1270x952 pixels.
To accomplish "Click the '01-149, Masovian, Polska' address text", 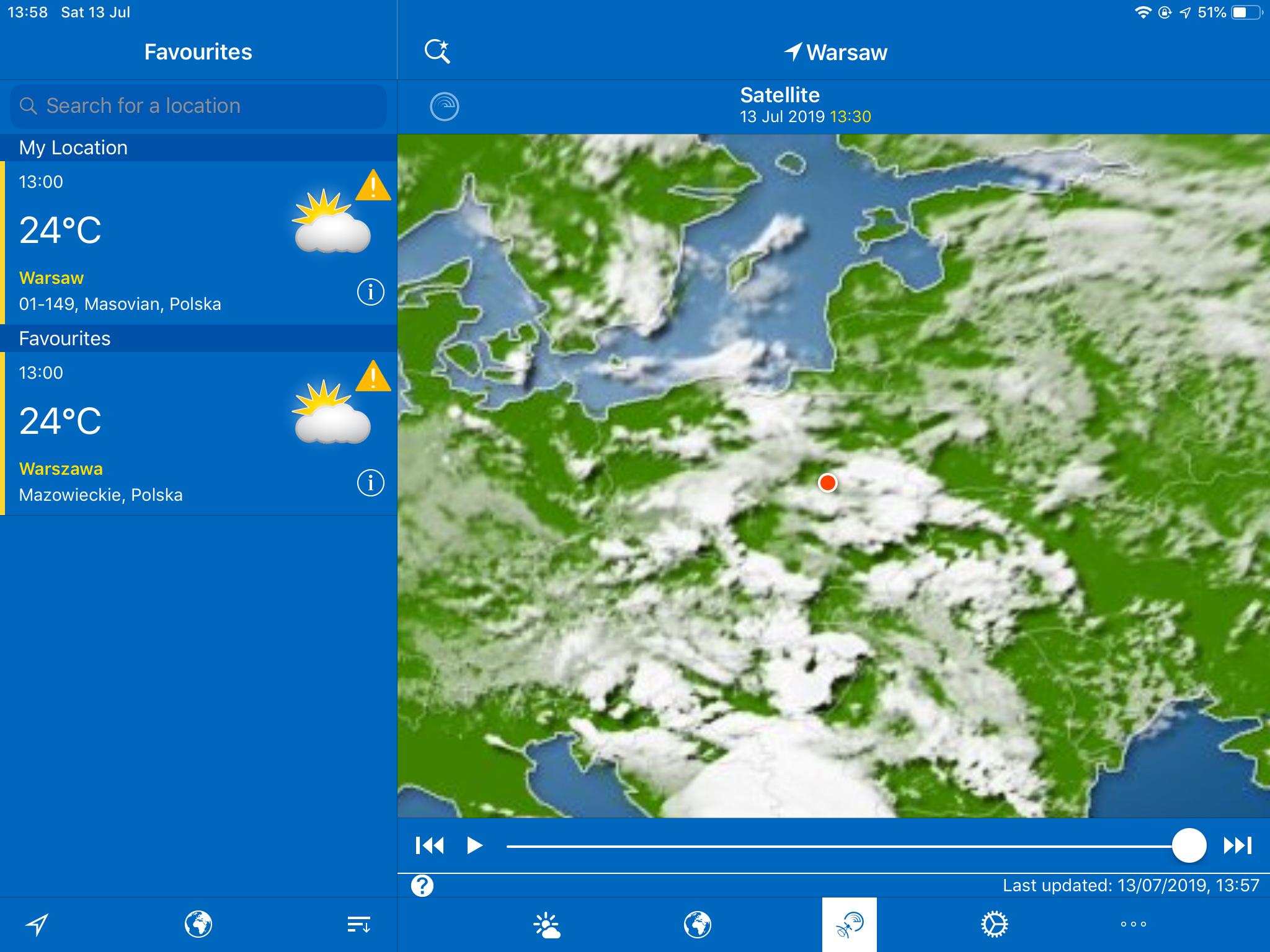I will (120, 304).
